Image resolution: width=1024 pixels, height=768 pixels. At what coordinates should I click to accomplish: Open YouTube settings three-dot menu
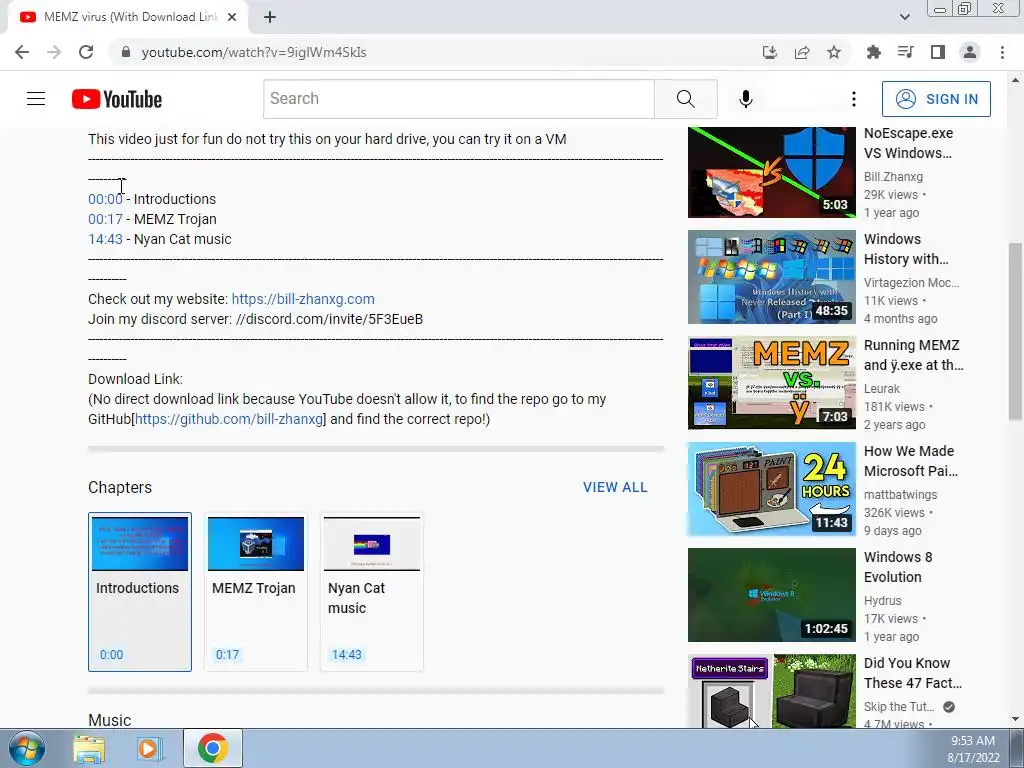tap(854, 99)
